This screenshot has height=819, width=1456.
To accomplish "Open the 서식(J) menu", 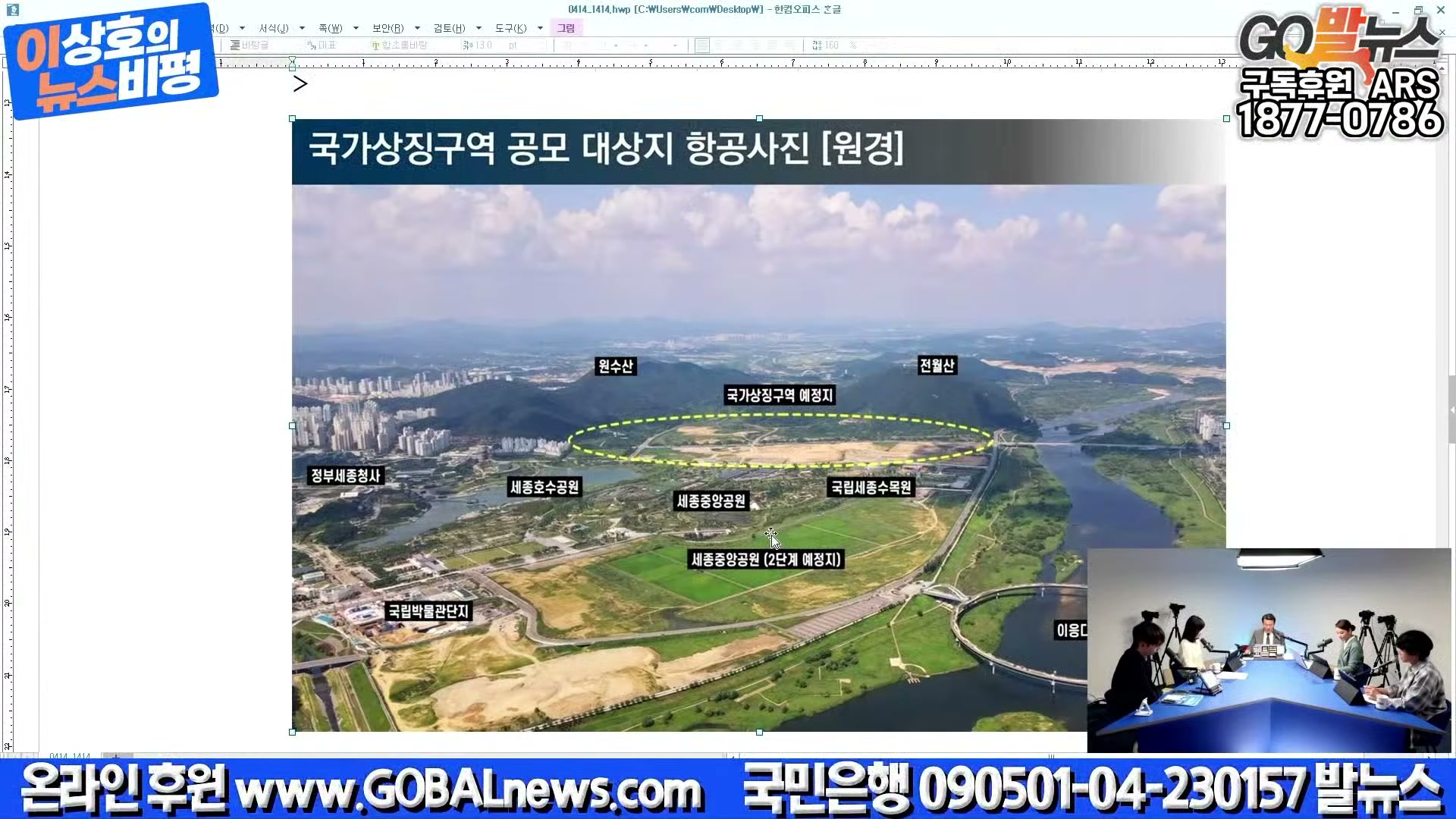I will click(x=274, y=28).
